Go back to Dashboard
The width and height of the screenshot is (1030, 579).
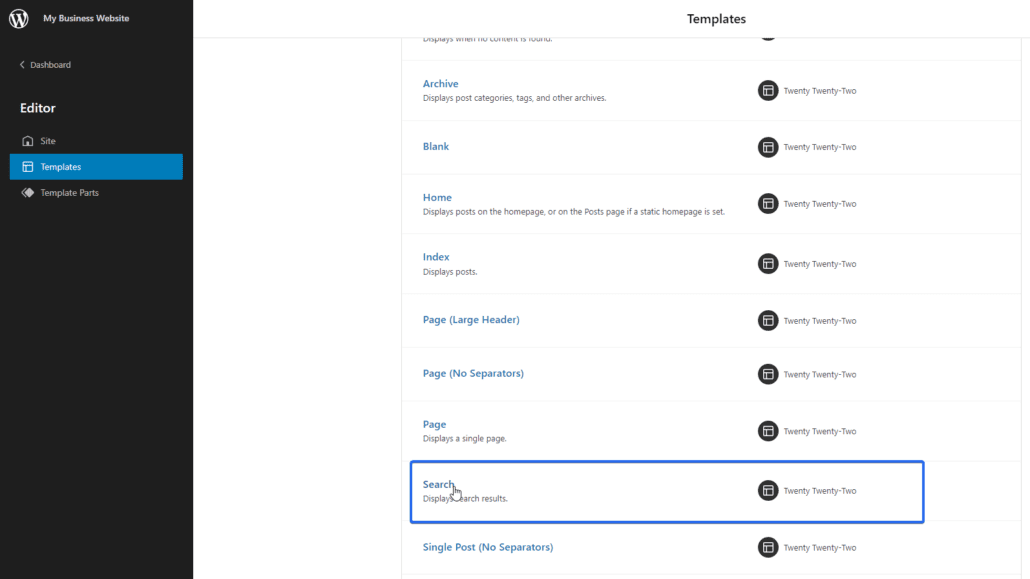[x=45, y=64]
